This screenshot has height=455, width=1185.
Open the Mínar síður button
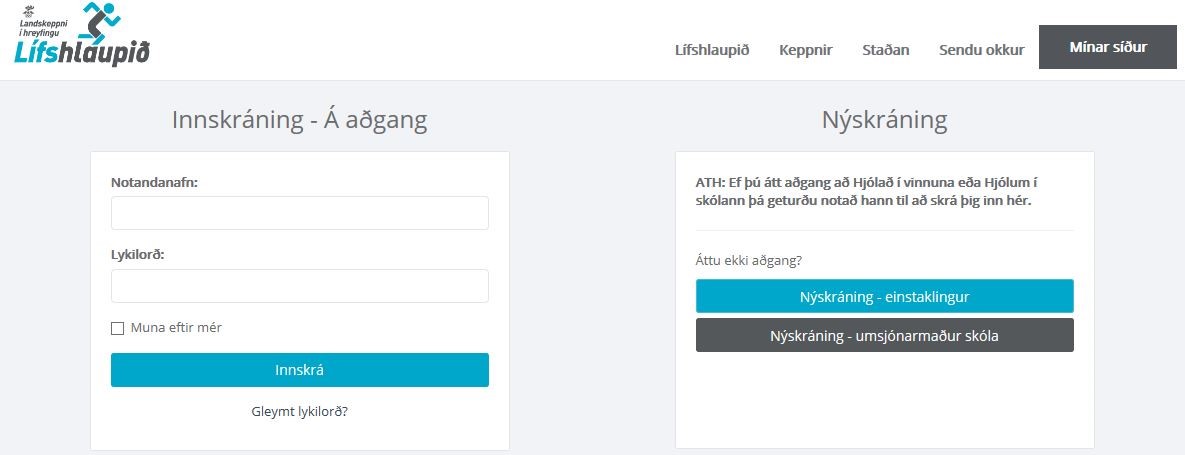(x=1108, y=47)
